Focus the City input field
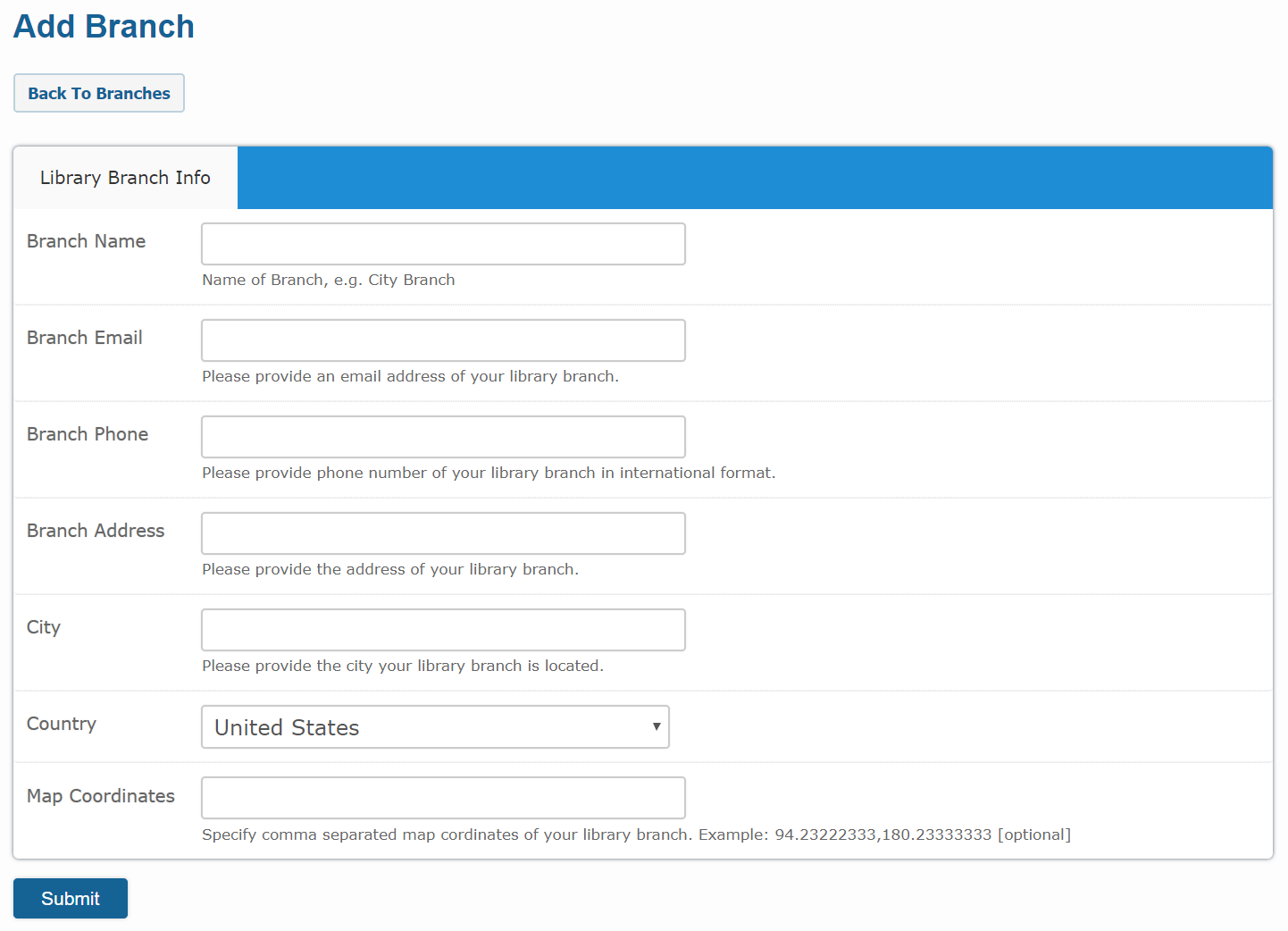This screenshot has height=931, width=1288. point(443,630)
